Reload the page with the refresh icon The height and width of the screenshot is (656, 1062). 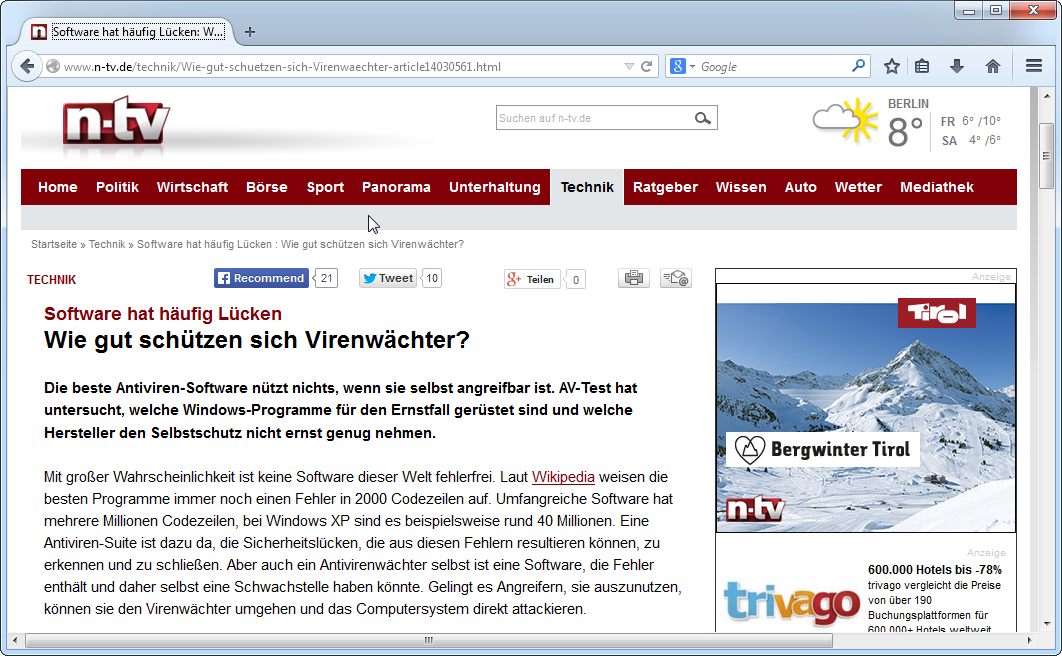(647, 67)
